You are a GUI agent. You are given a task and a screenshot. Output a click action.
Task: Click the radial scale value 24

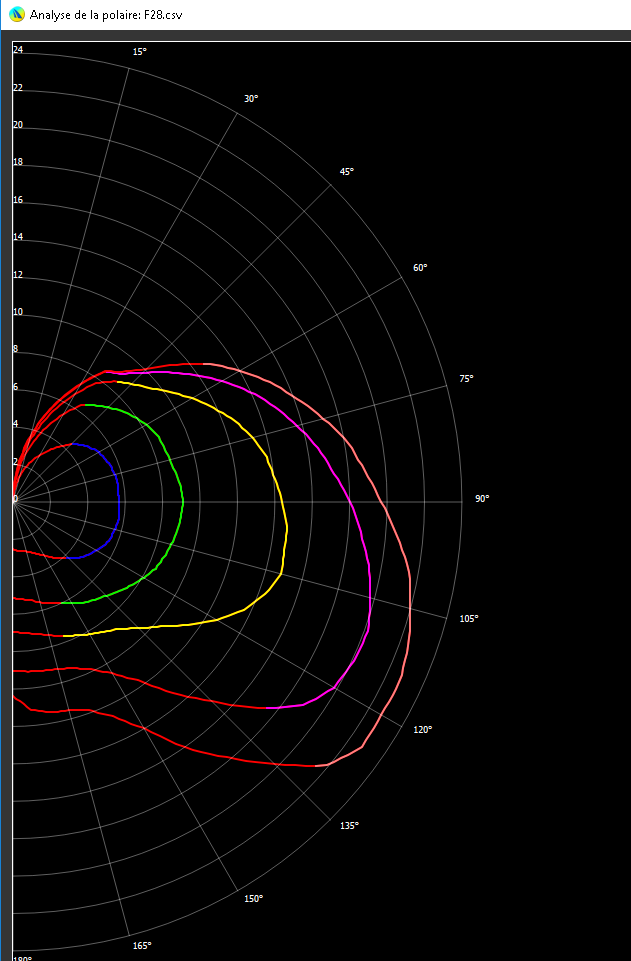[18, 50]
